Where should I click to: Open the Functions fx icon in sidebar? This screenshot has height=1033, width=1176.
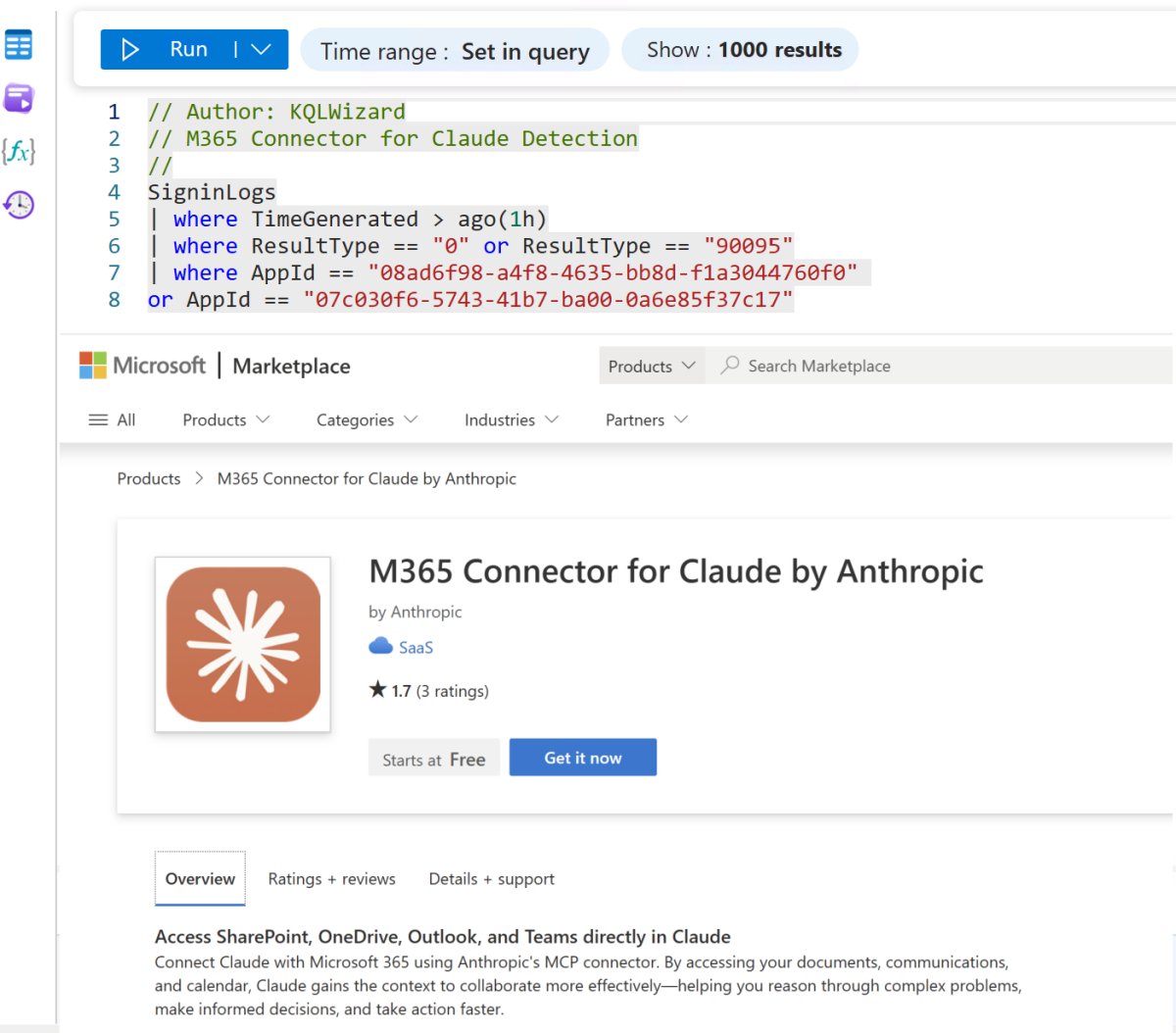(x=19, y=151)
